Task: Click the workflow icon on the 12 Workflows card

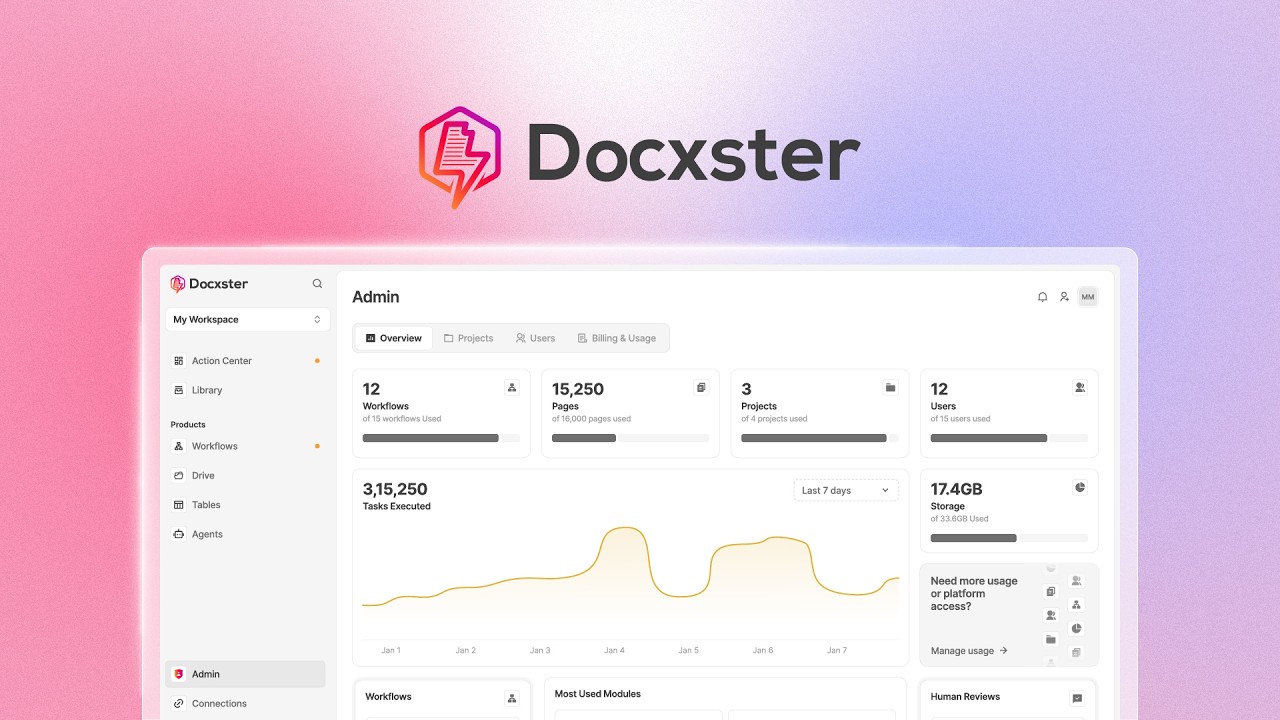Action: 512,387
